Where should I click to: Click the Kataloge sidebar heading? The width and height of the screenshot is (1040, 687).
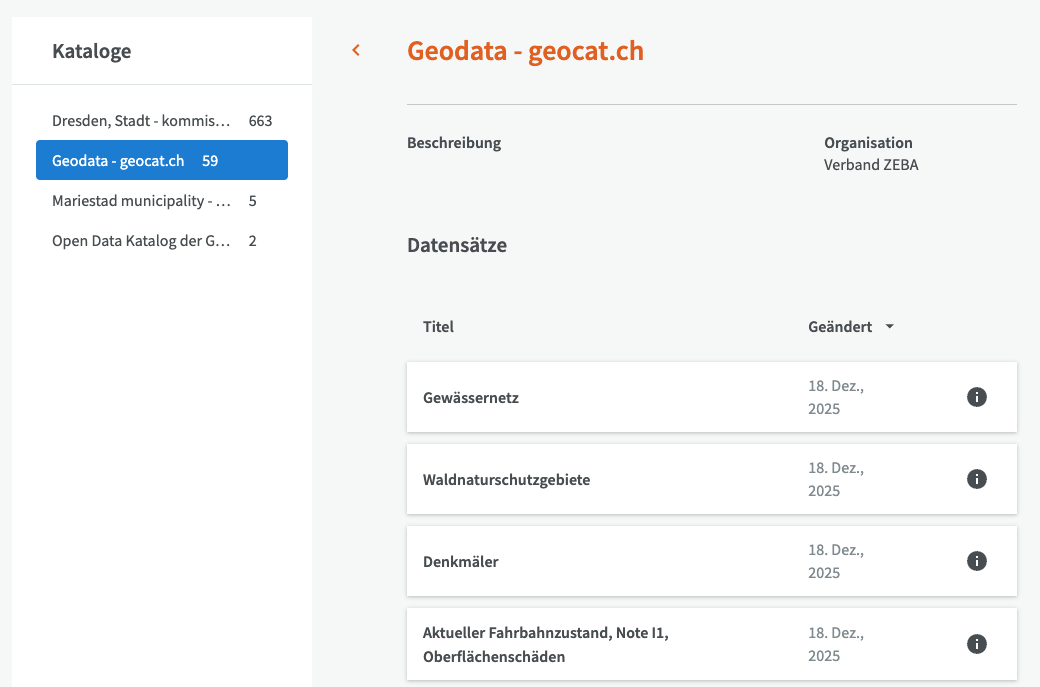(x=91, y=51)
